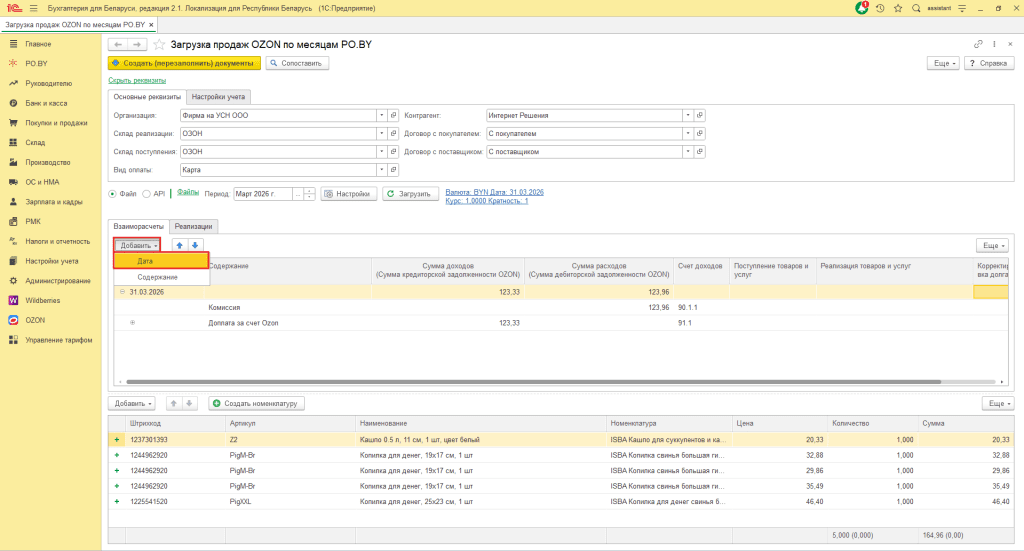Open Добавить dropdown above products table

(132, 403)
